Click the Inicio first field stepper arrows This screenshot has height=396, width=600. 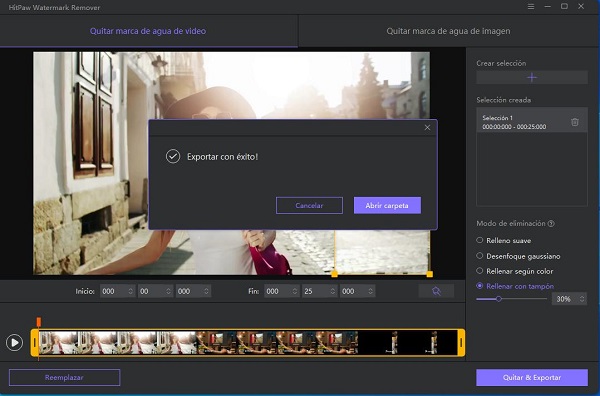tap(130, 291)
